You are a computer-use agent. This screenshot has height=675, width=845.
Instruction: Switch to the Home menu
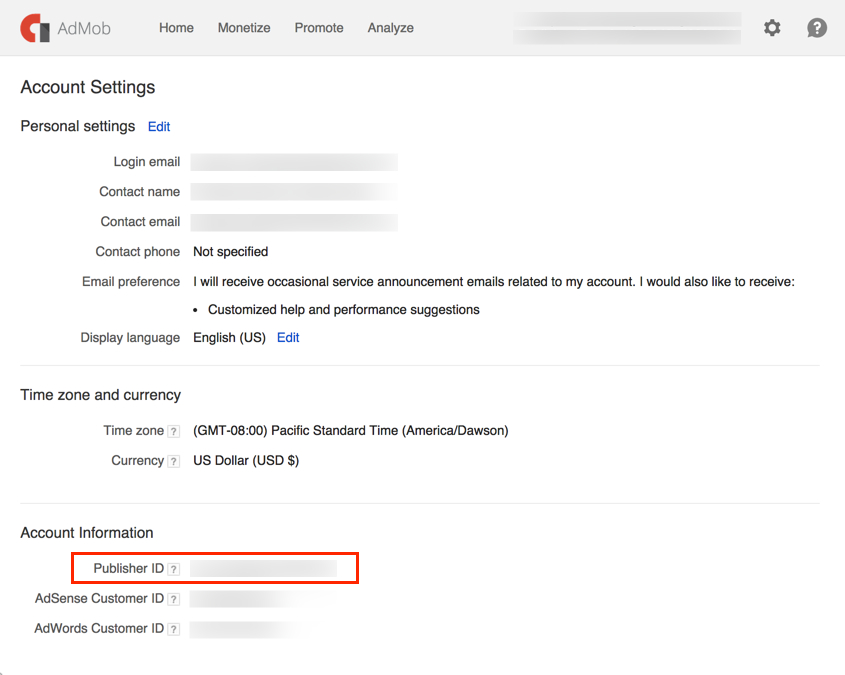point(176,28)
